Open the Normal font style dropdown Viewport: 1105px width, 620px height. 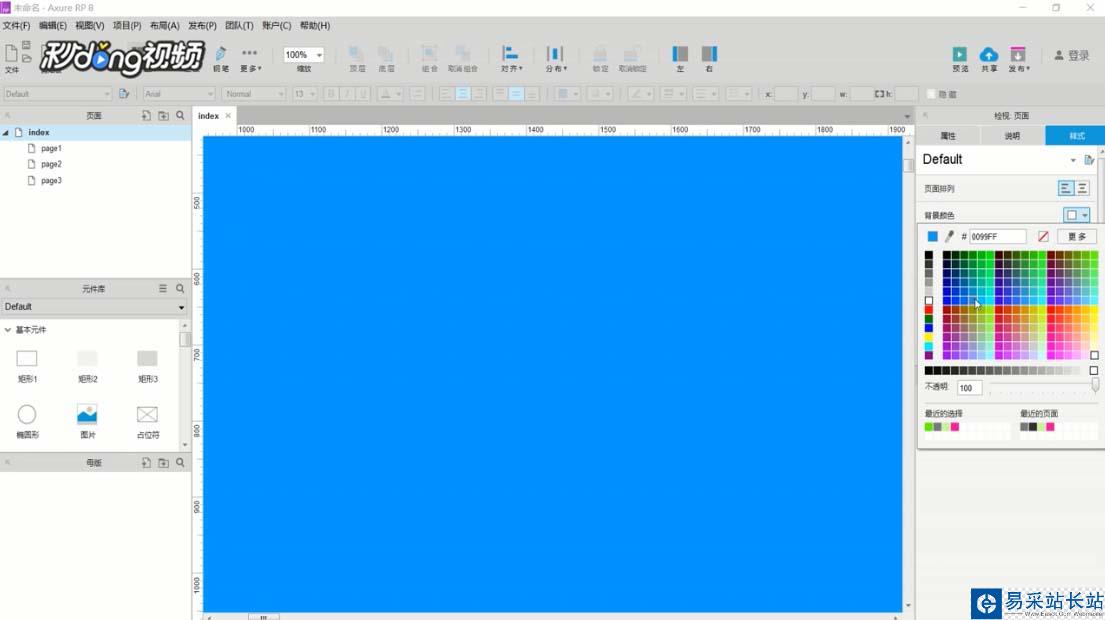pos(254,94)
